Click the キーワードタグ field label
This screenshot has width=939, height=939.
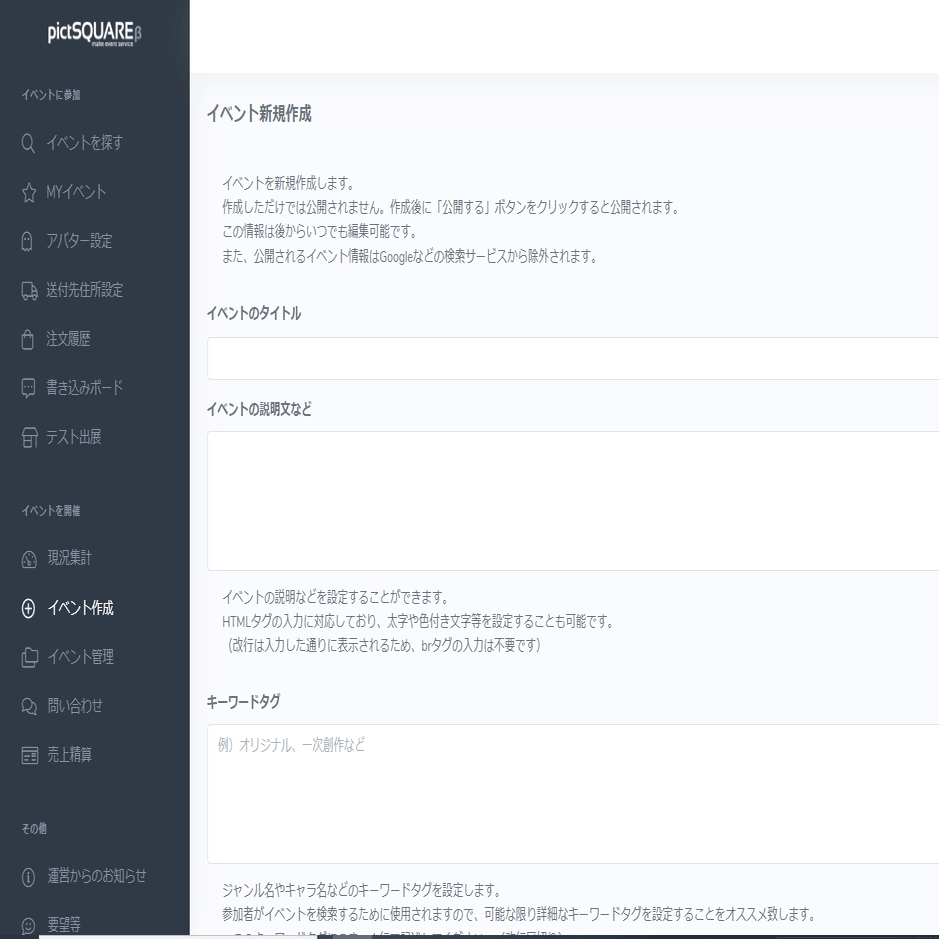[243, 702]
